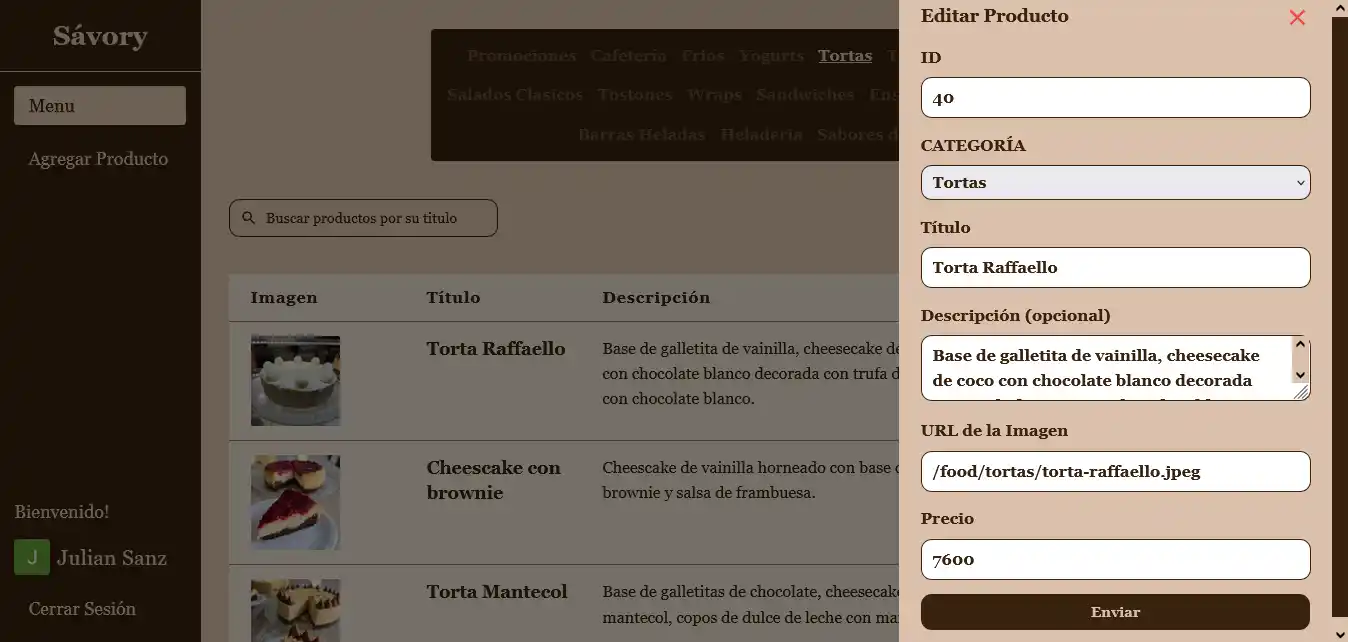Click the URL de la Imagen field
Viewport: 1348px width, 642px height.
(1115, 471)
